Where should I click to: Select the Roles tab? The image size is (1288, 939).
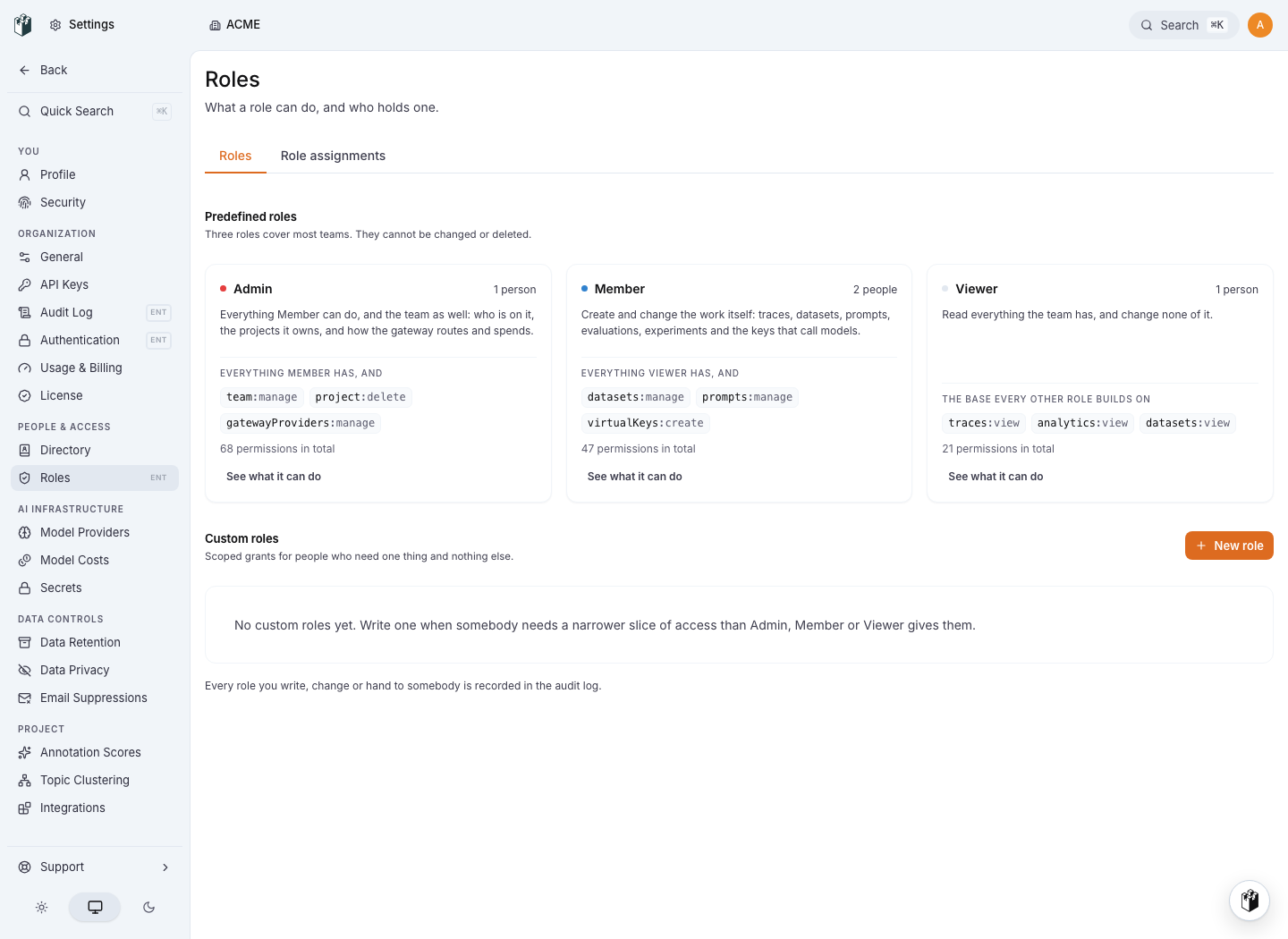point(235,156)
